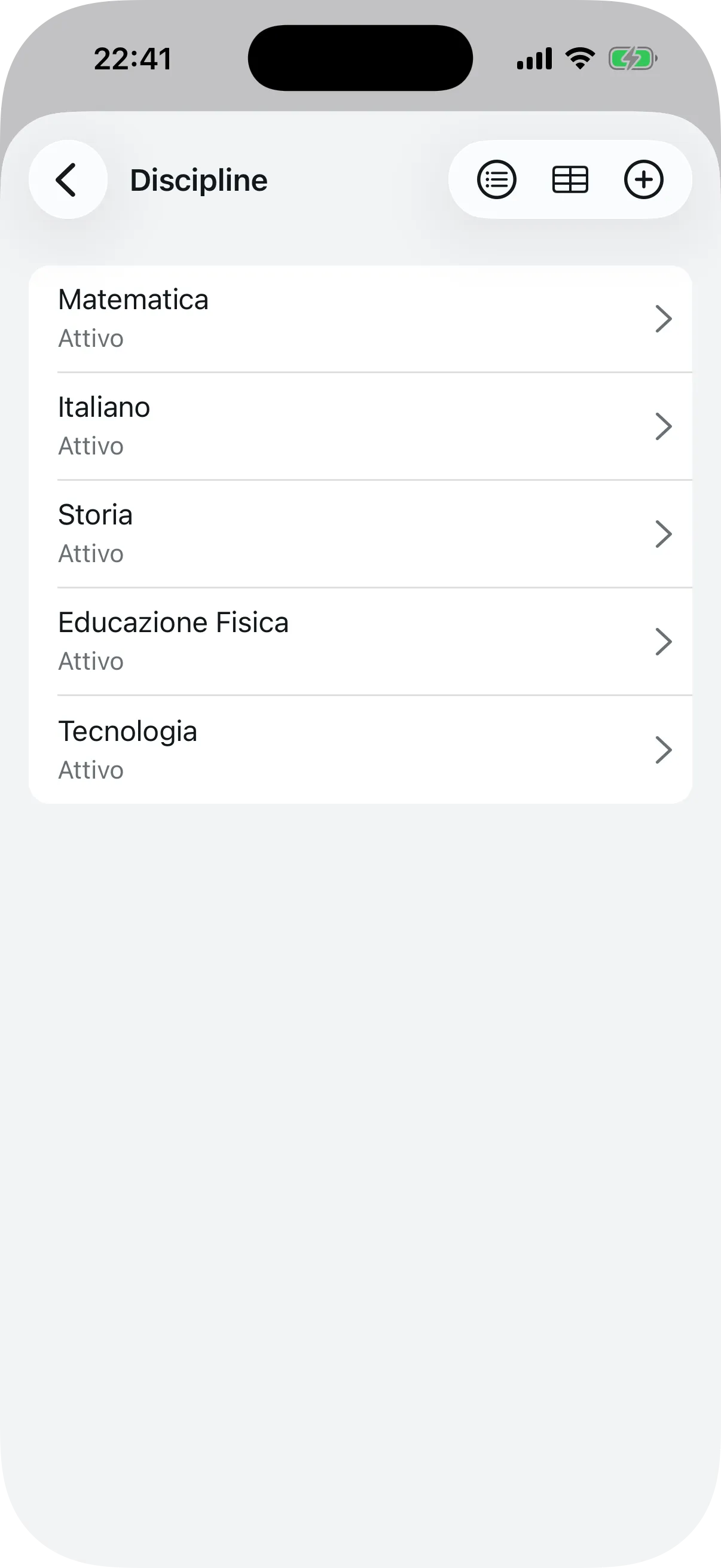Image resolution: width=721 pixels, height=1568 pixels.
Task: Tap the 22:41 clock in status bar
Action: click(x=133, y=59)
